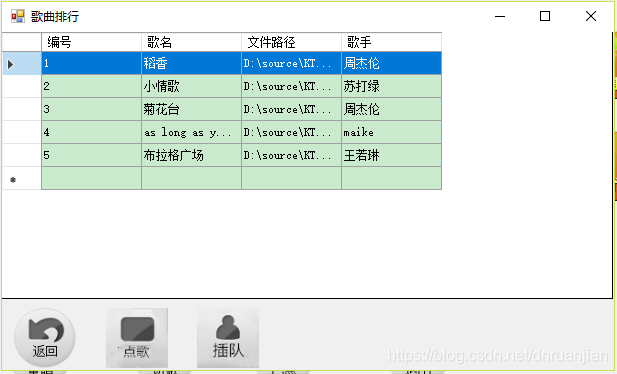The image size is (617, 374).
Task: Click the file path cell in 稻香 row
Action: tap(291, 63)
